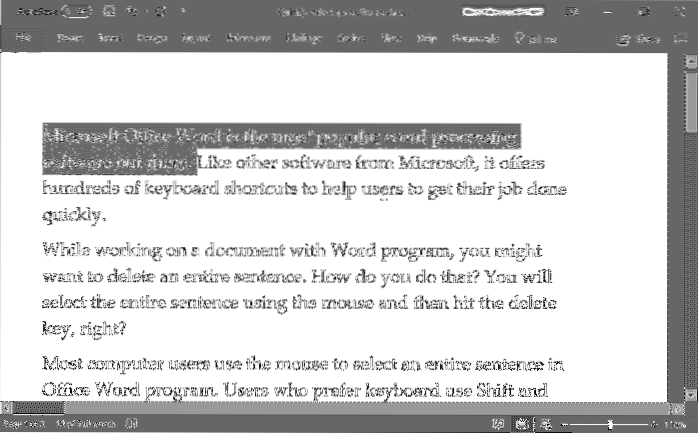This screenshot has height=433, width=698.
Task: Click the word 'While' starting the second paragraph
Action: click(x=66, y=250)
